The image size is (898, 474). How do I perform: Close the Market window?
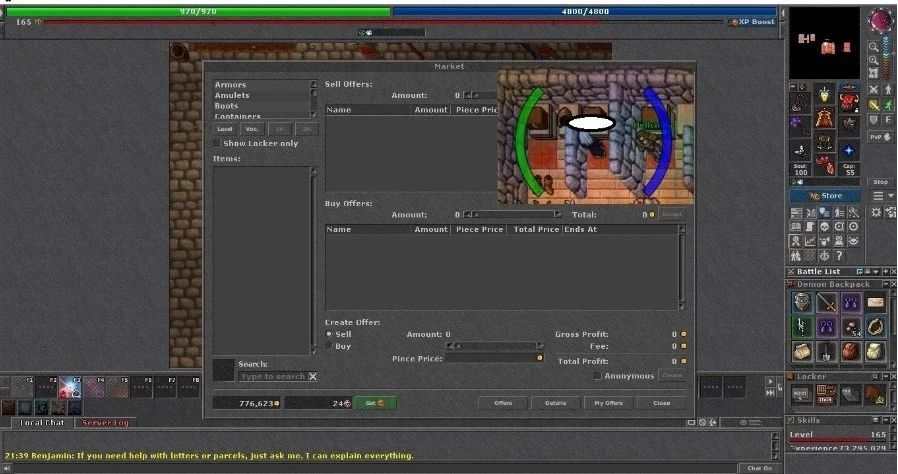pos(661,403)
